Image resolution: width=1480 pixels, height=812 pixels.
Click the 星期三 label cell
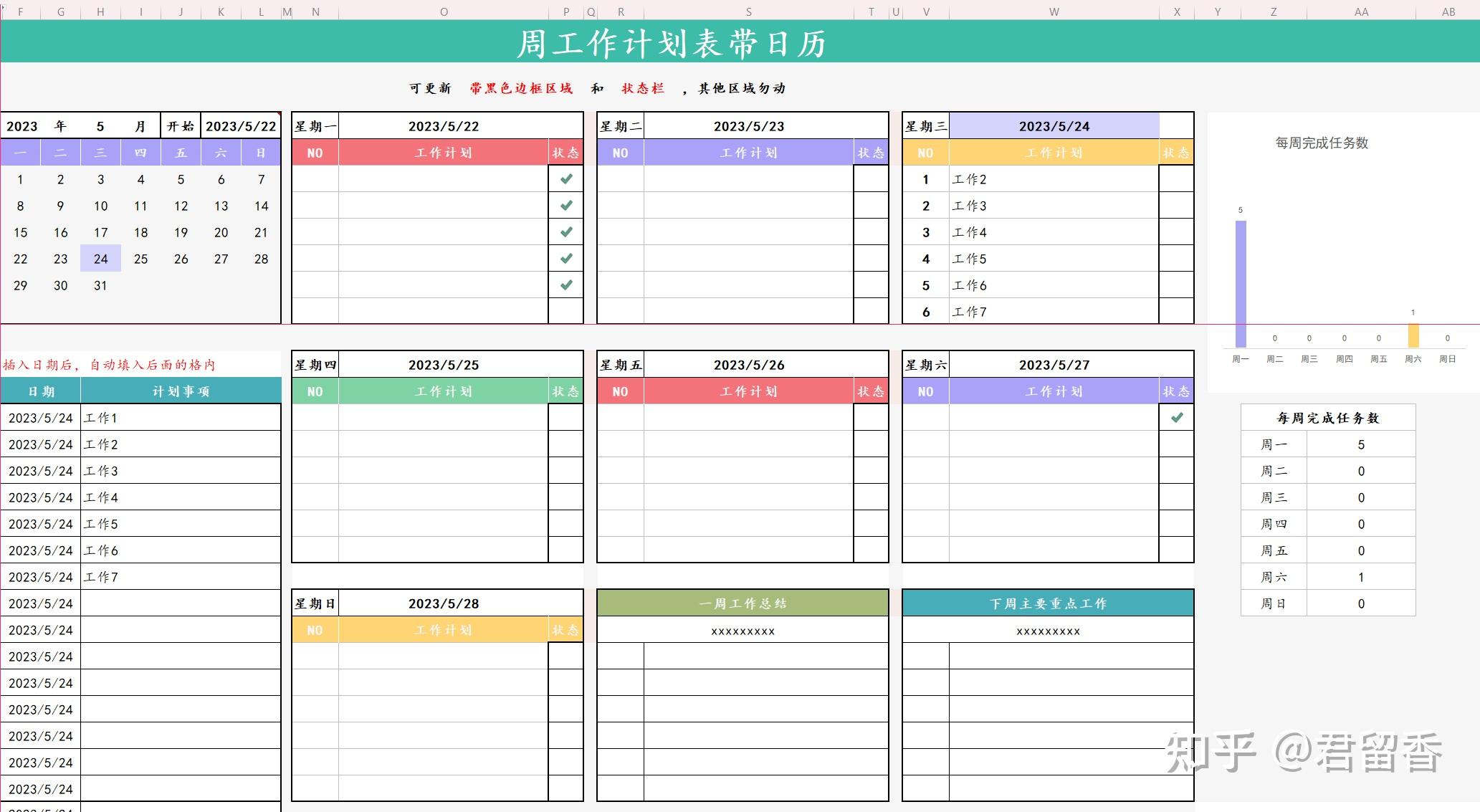coord(925,125)
